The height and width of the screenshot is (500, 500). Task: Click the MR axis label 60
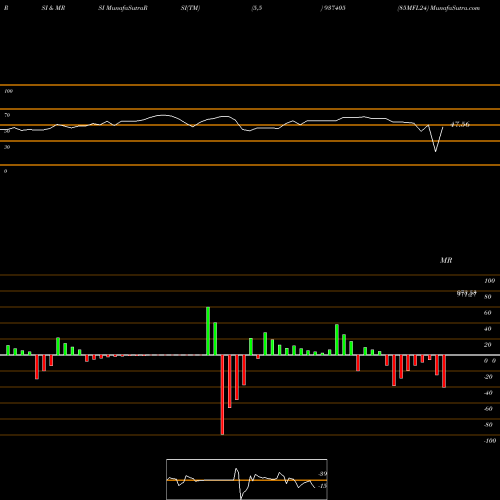(488, 313)
